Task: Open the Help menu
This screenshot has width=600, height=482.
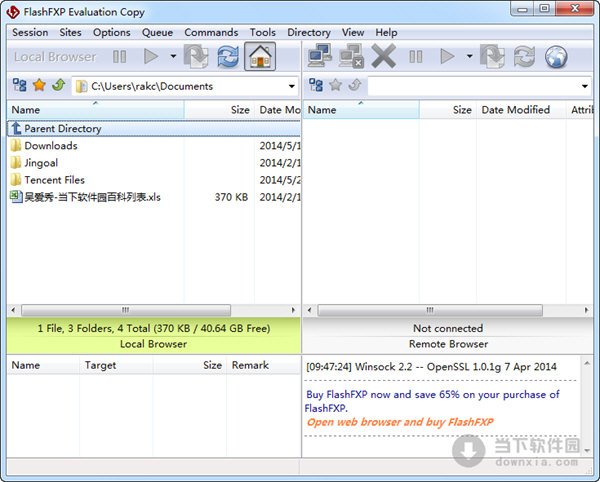Action: click(x=386, y=33)
